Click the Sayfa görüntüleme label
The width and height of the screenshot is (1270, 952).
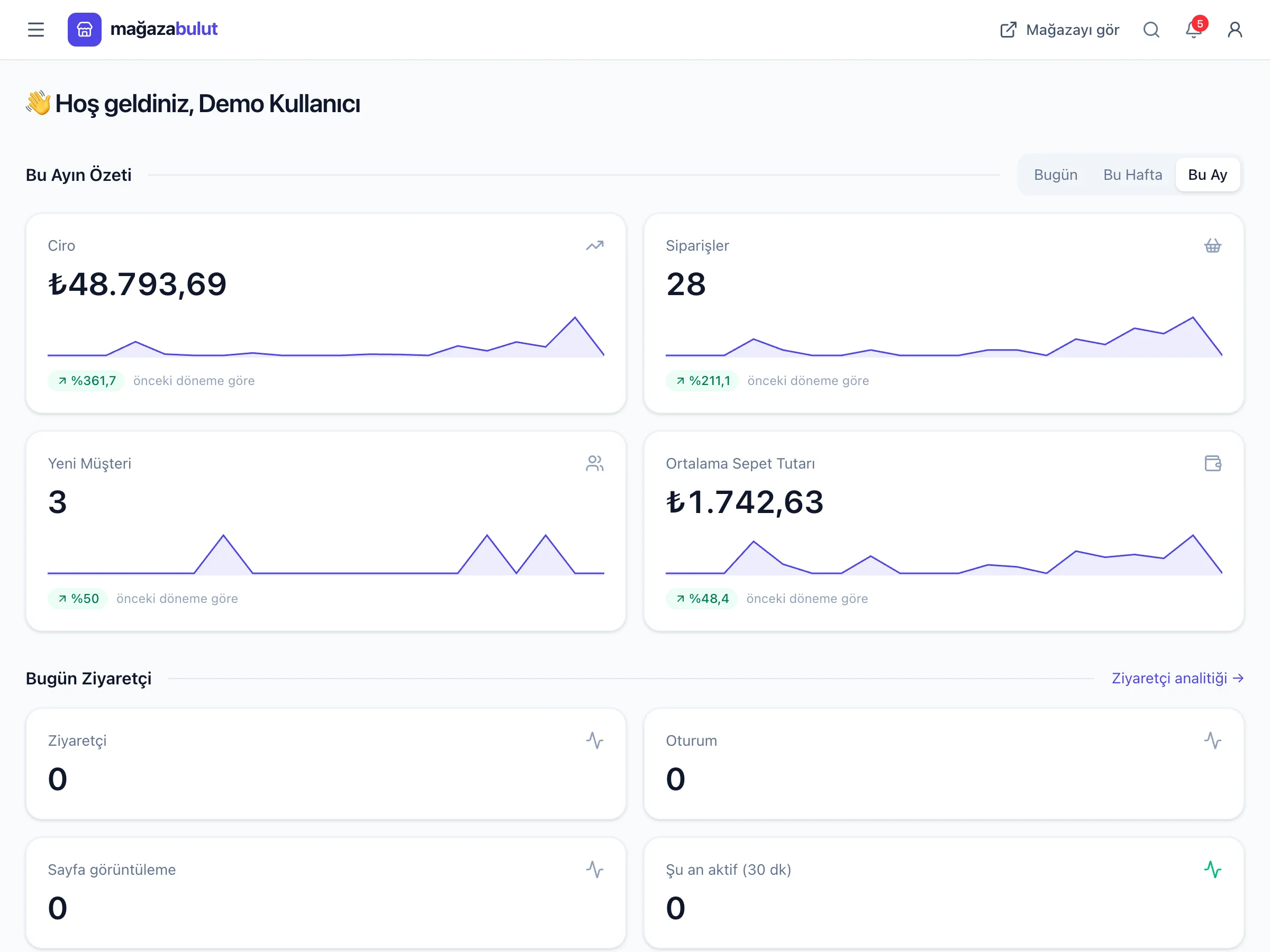(x=112, y=869)
